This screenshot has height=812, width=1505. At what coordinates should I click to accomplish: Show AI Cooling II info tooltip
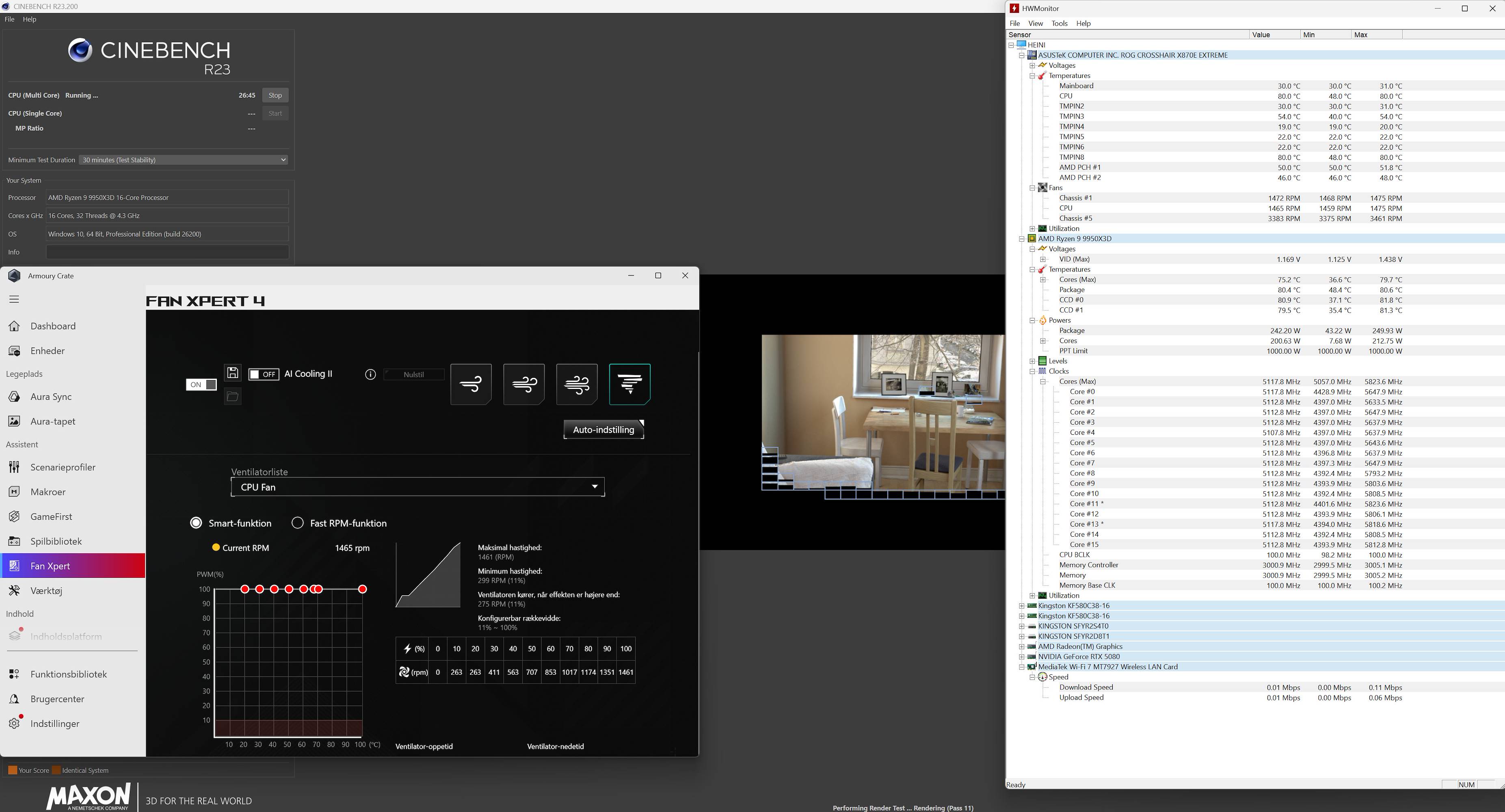(370, 374)
